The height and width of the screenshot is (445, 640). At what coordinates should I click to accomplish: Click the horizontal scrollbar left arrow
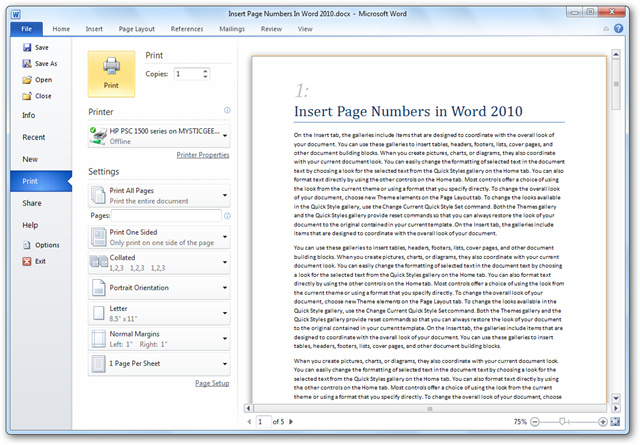tap(249, 408)
